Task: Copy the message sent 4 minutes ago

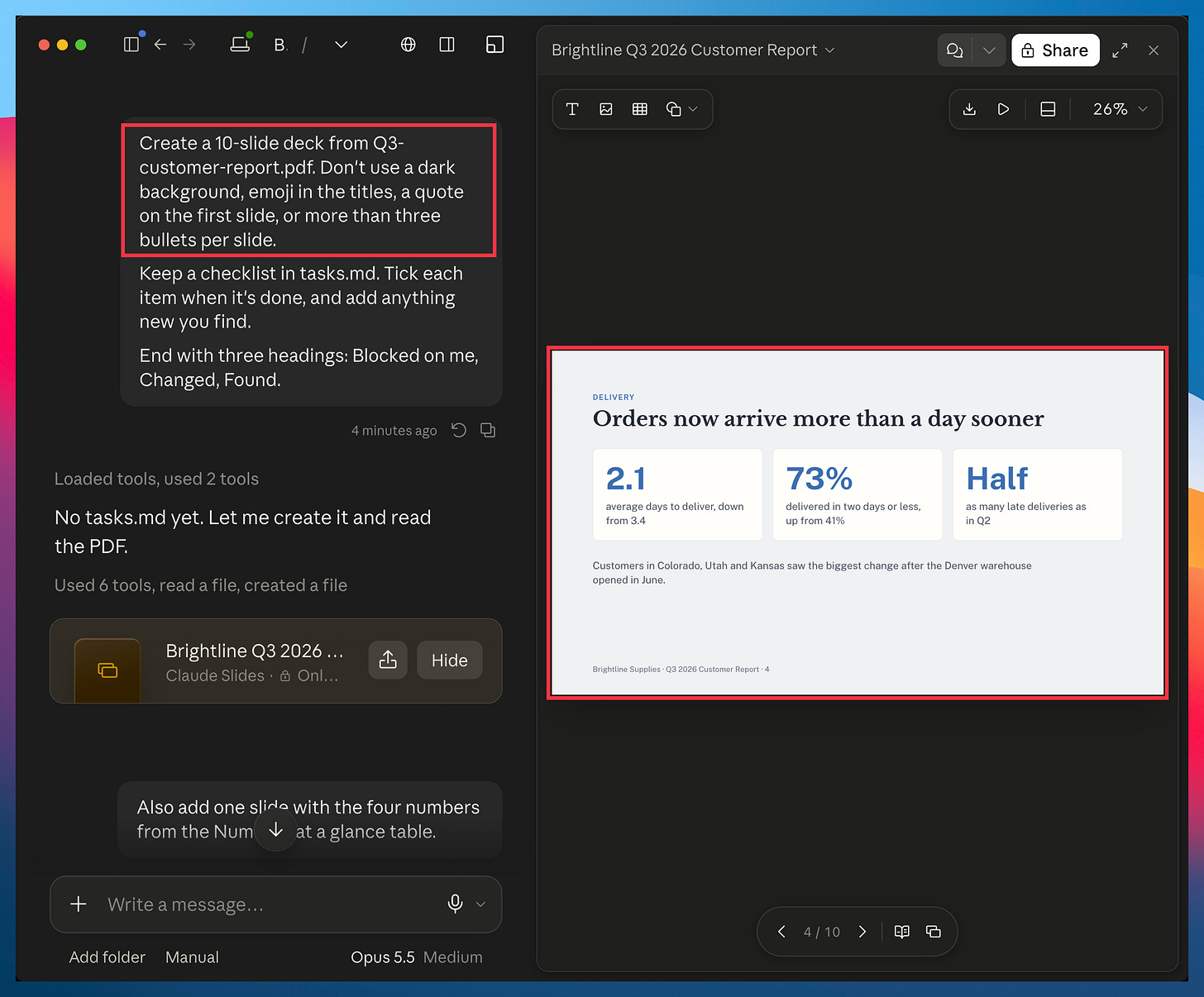Action: 488,430
